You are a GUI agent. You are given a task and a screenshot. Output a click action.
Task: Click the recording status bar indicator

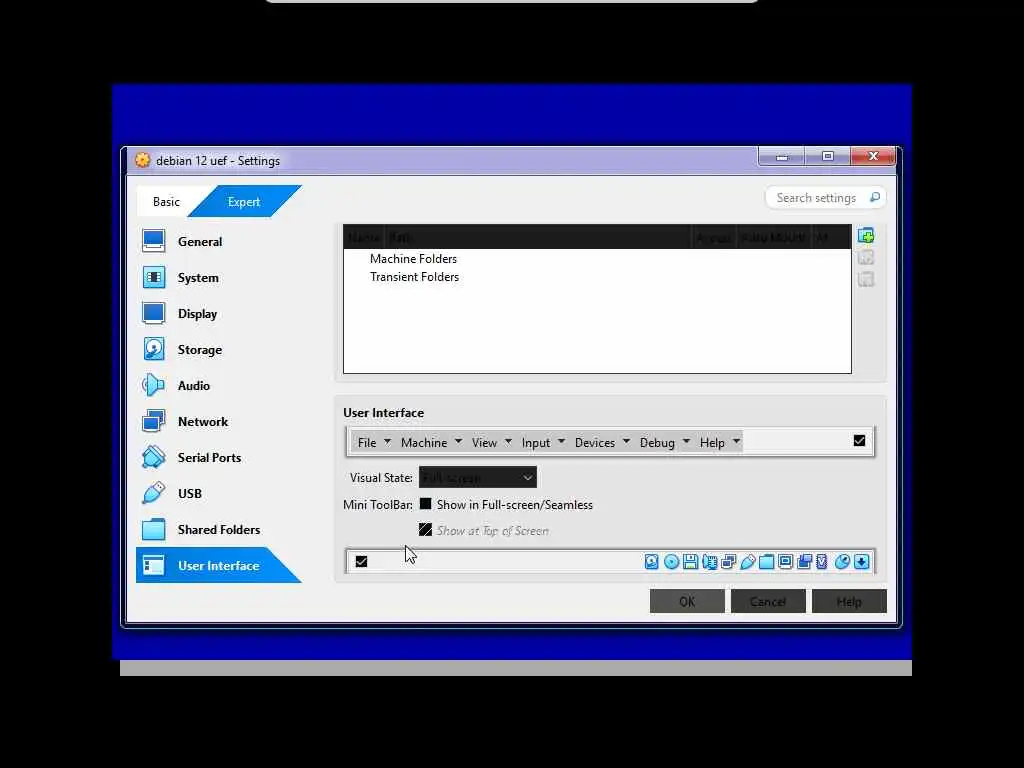[805, 562]
